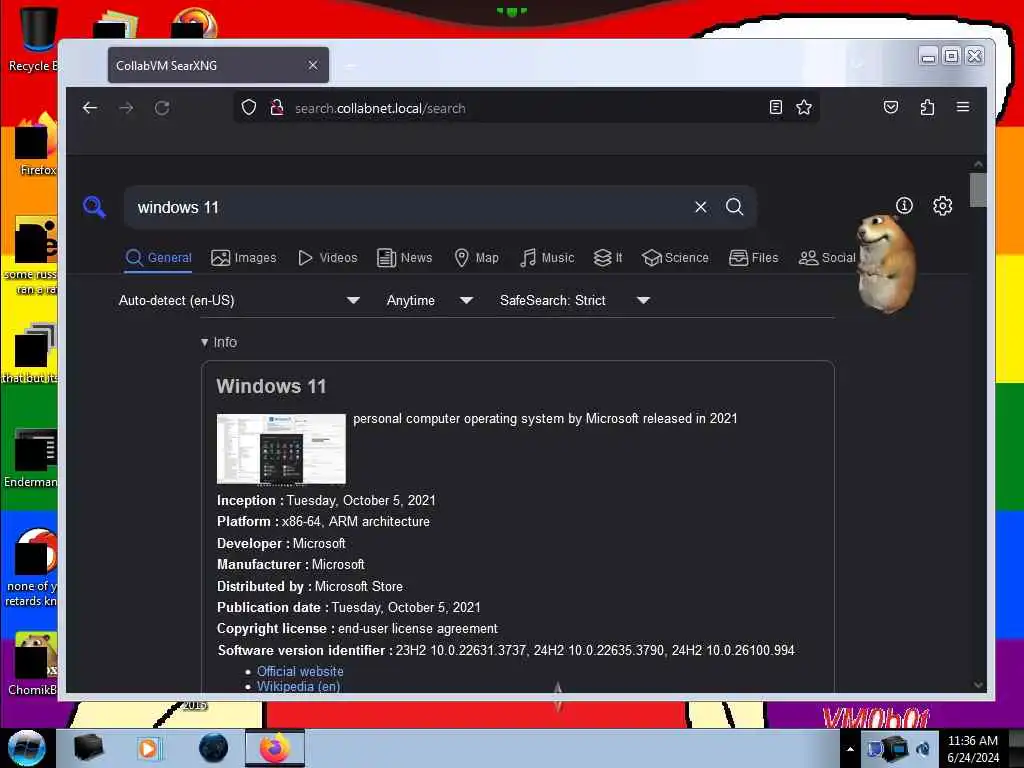Open the Windows 11 infobox thumbnail

(x=281, y=449)
